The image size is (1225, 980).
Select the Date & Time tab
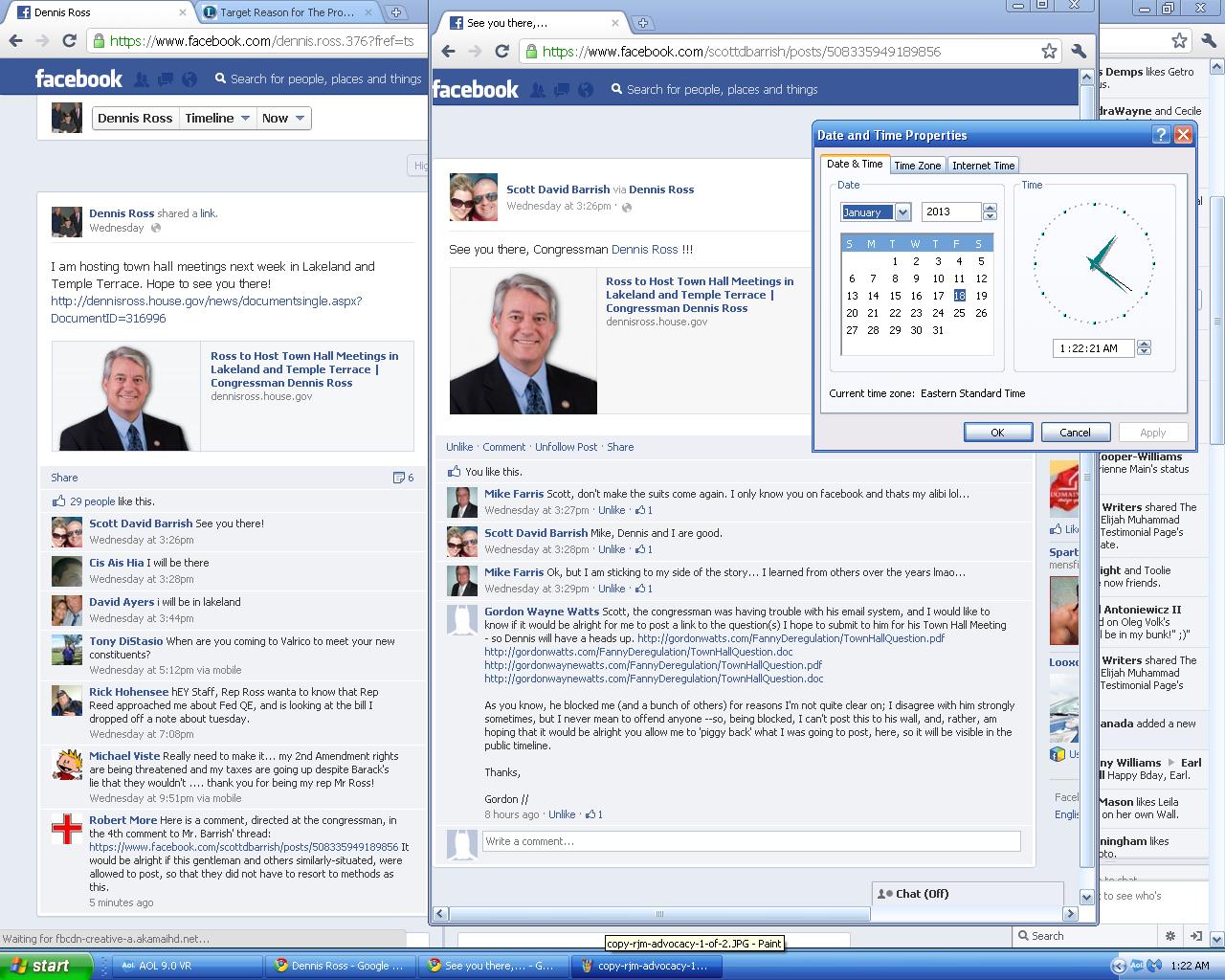(x=855, y=164)
